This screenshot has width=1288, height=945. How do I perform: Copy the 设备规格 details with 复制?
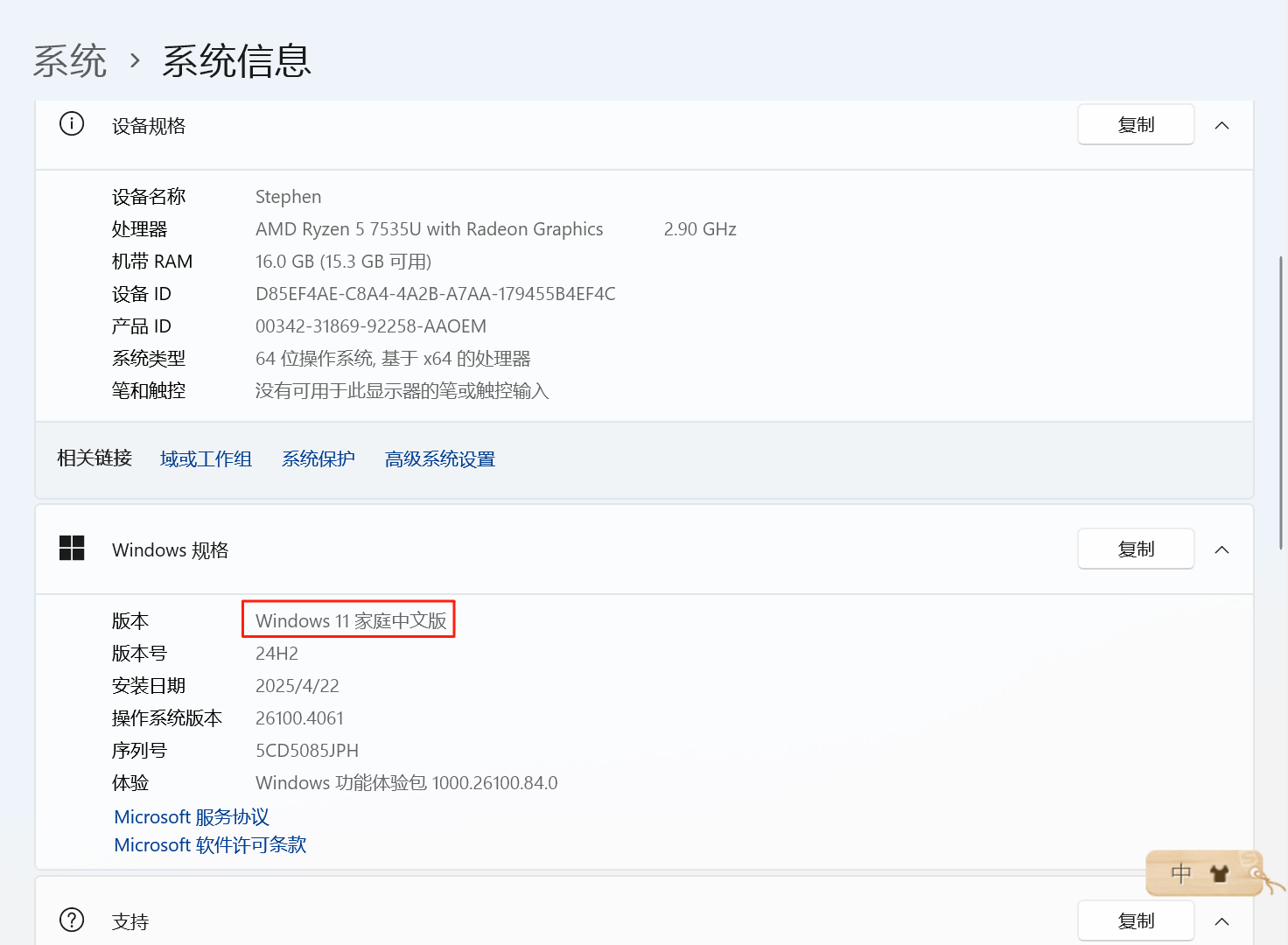(x=1136, y=125)
